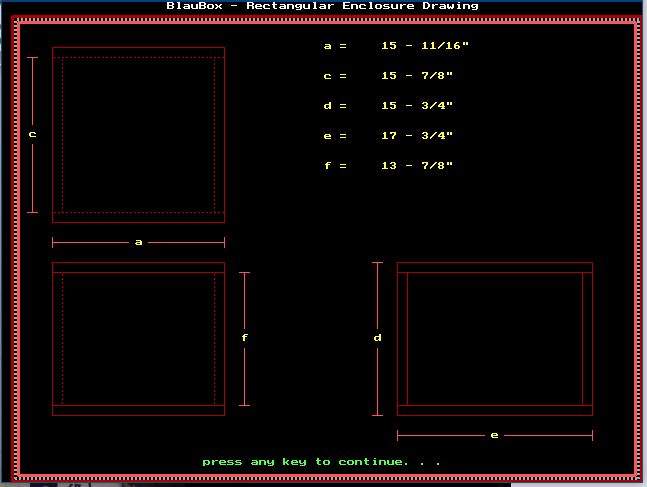Click the 'a = 15 - 11/16"' dimension value
The height and width of the screenshot is (487, 647).
(x=396, y=45)
